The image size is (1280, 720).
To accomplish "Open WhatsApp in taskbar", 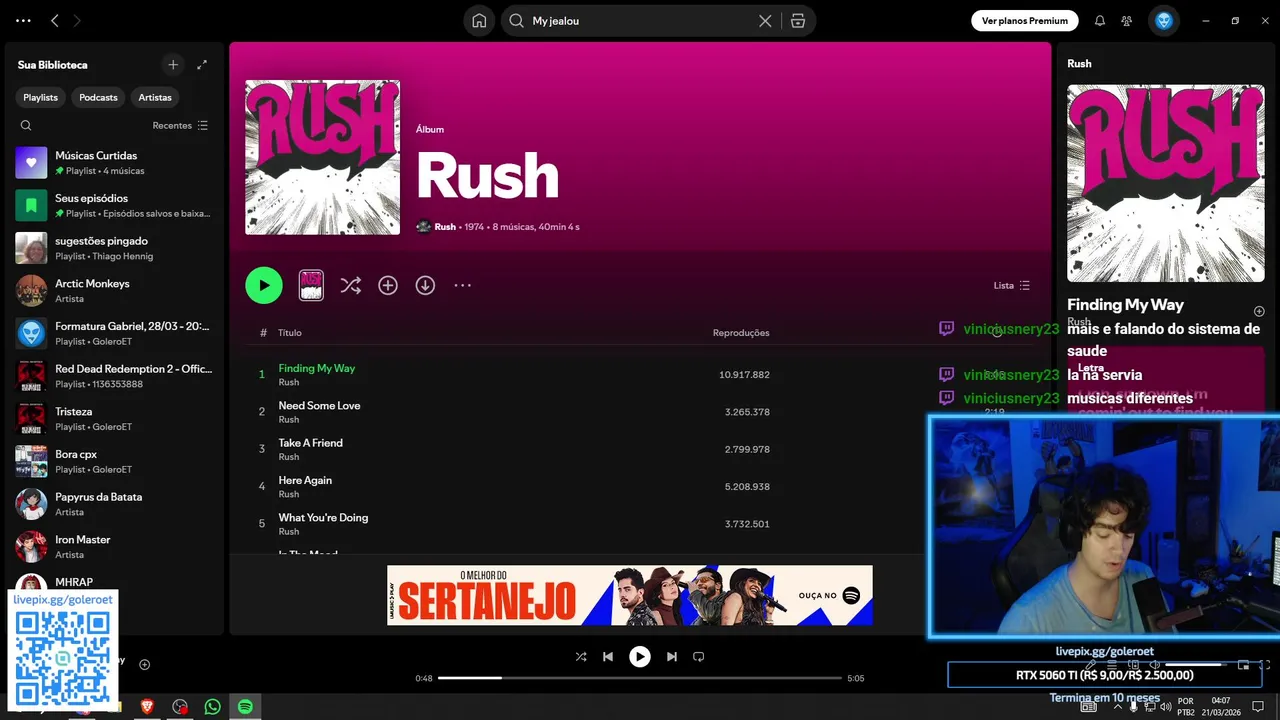I will pyautogui.click(x=212, y=706).
